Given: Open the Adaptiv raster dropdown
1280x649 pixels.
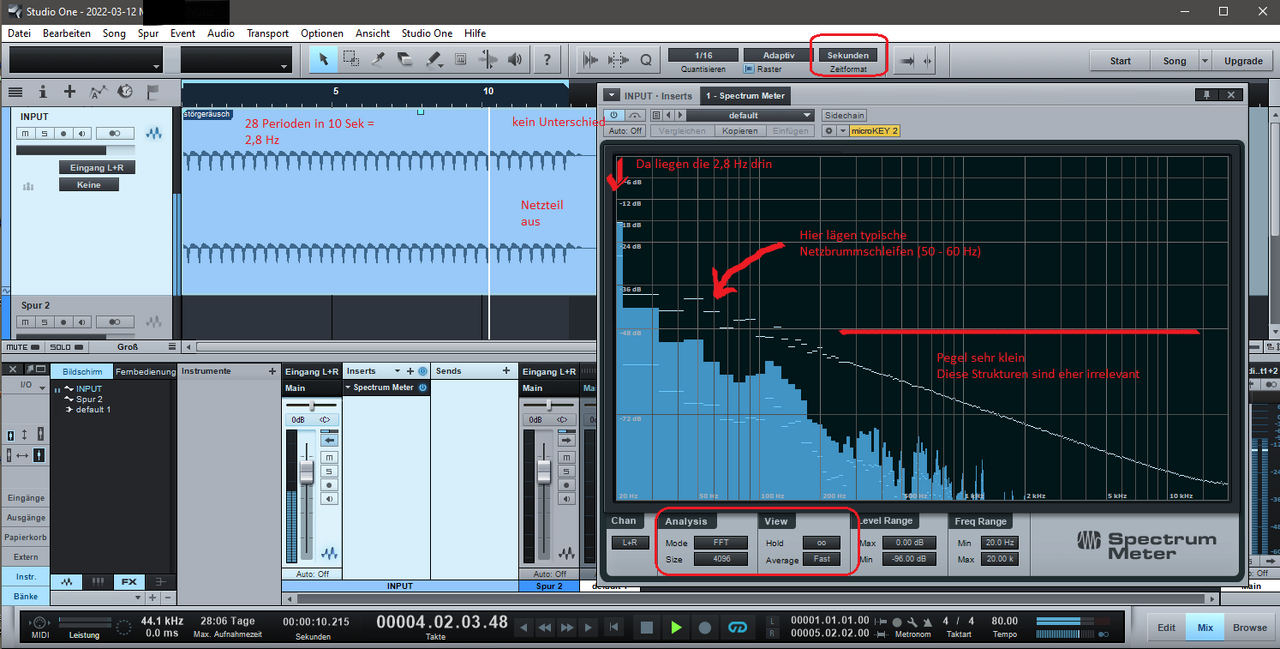Looking at the screenshot, I should point(778,55).
